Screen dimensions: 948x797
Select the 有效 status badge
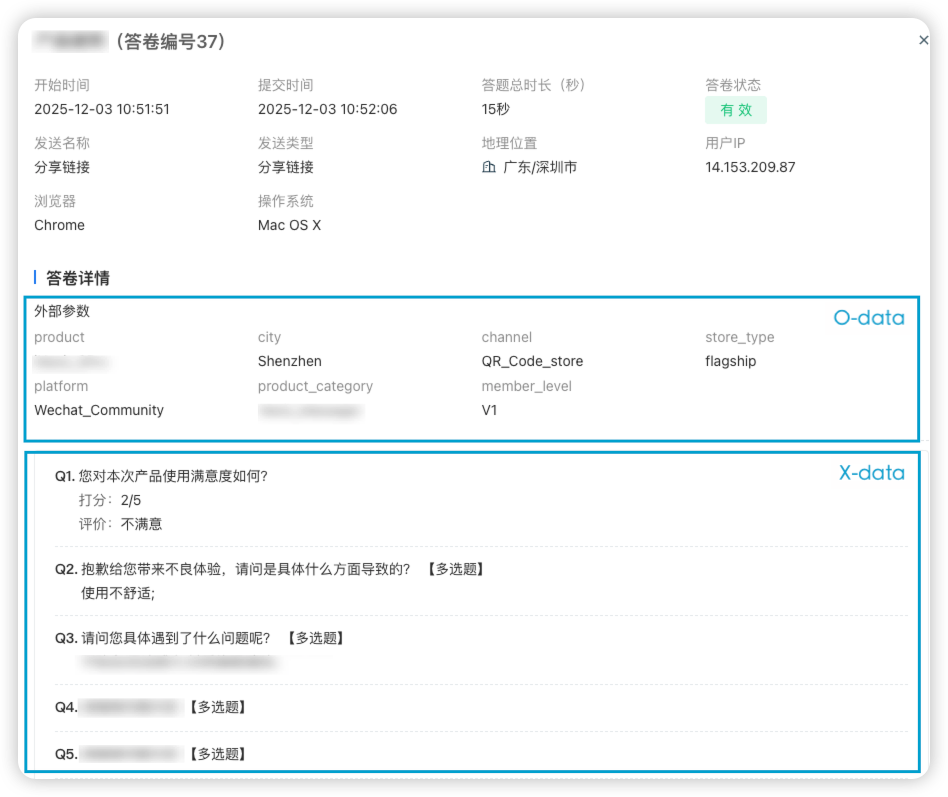pos(736,111)
